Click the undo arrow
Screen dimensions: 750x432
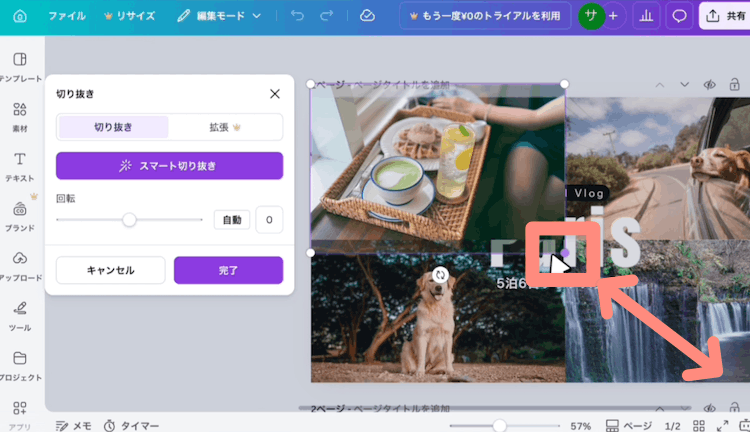[x=297, y=16]
